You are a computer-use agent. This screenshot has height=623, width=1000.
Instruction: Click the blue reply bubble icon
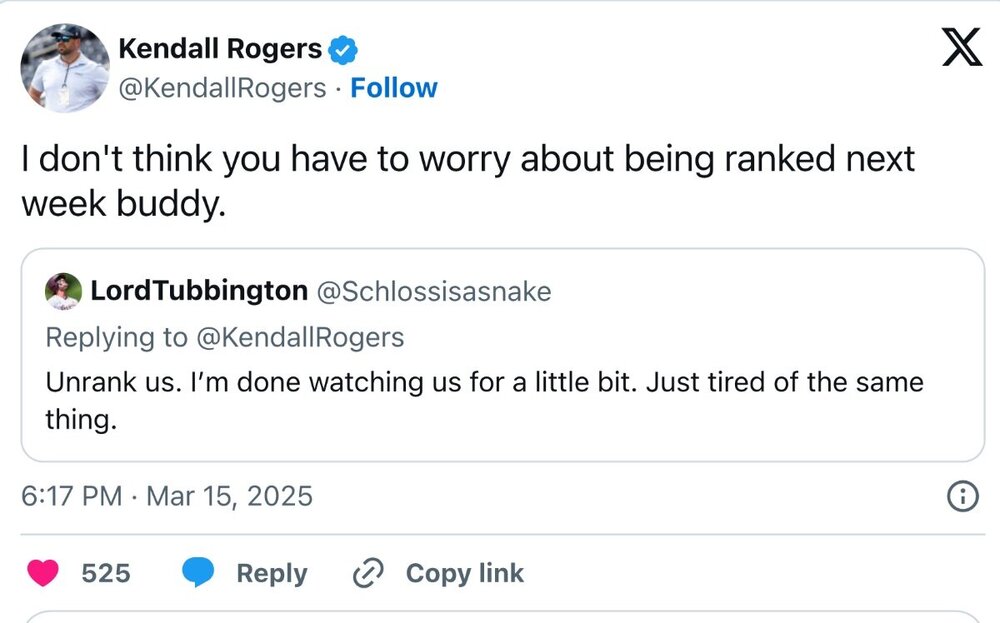point(198,573)
